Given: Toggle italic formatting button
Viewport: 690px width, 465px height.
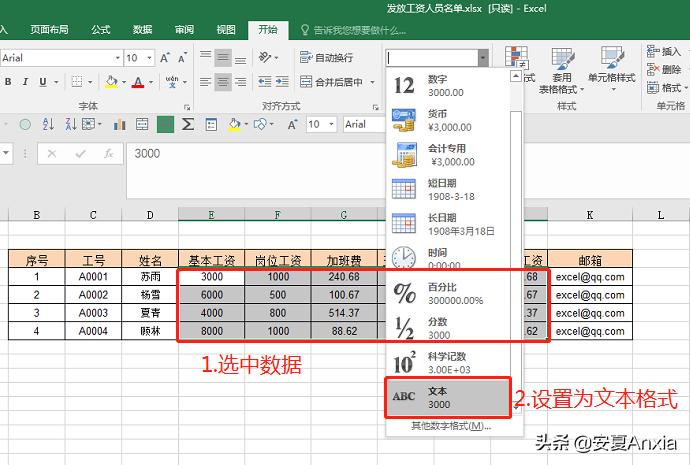Looking at the screenshot, I should pos(26,82).
